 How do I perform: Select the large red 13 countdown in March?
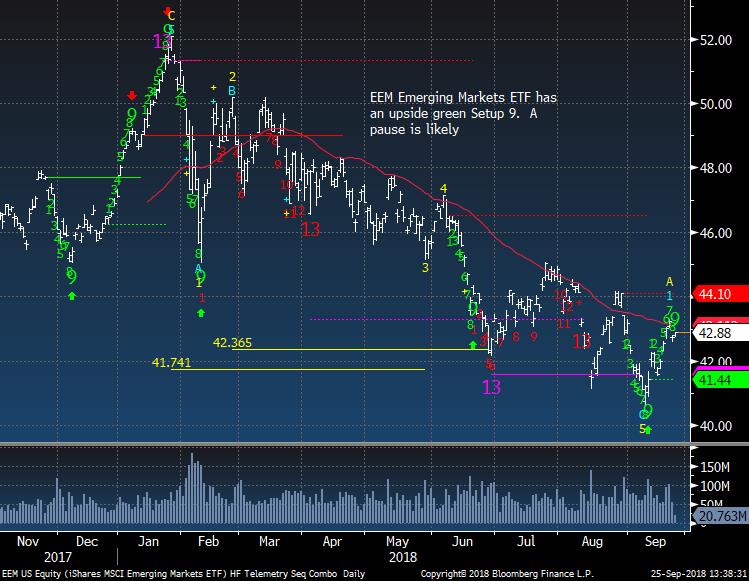click(x=310, y=229)
